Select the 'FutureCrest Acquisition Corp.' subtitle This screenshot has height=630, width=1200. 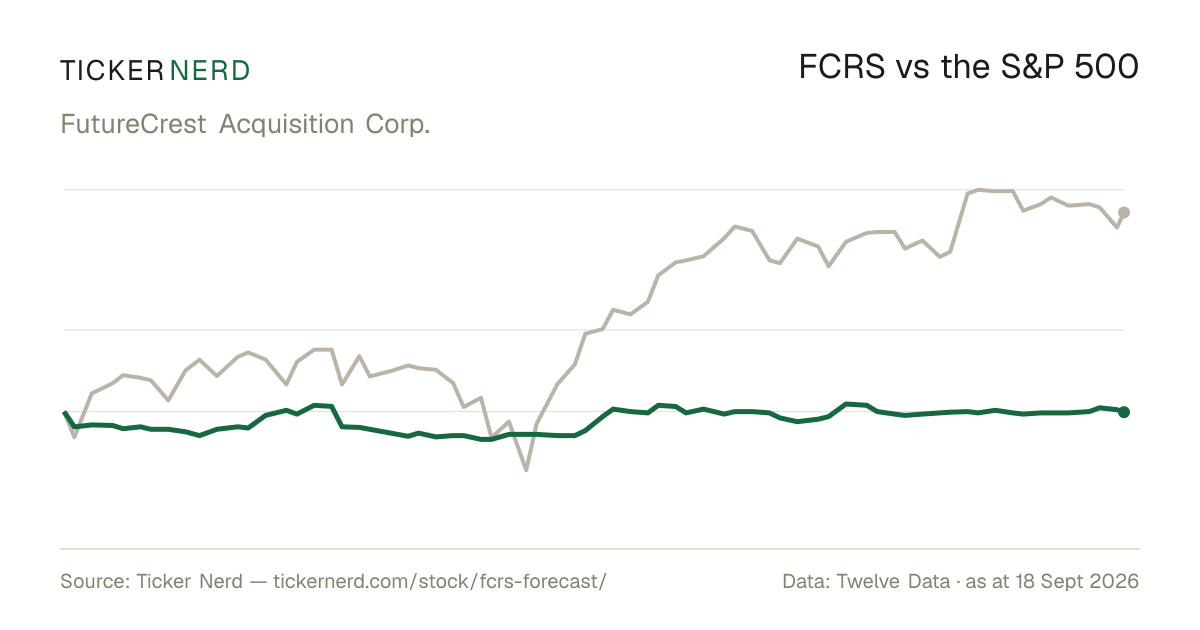pos(246,125)
